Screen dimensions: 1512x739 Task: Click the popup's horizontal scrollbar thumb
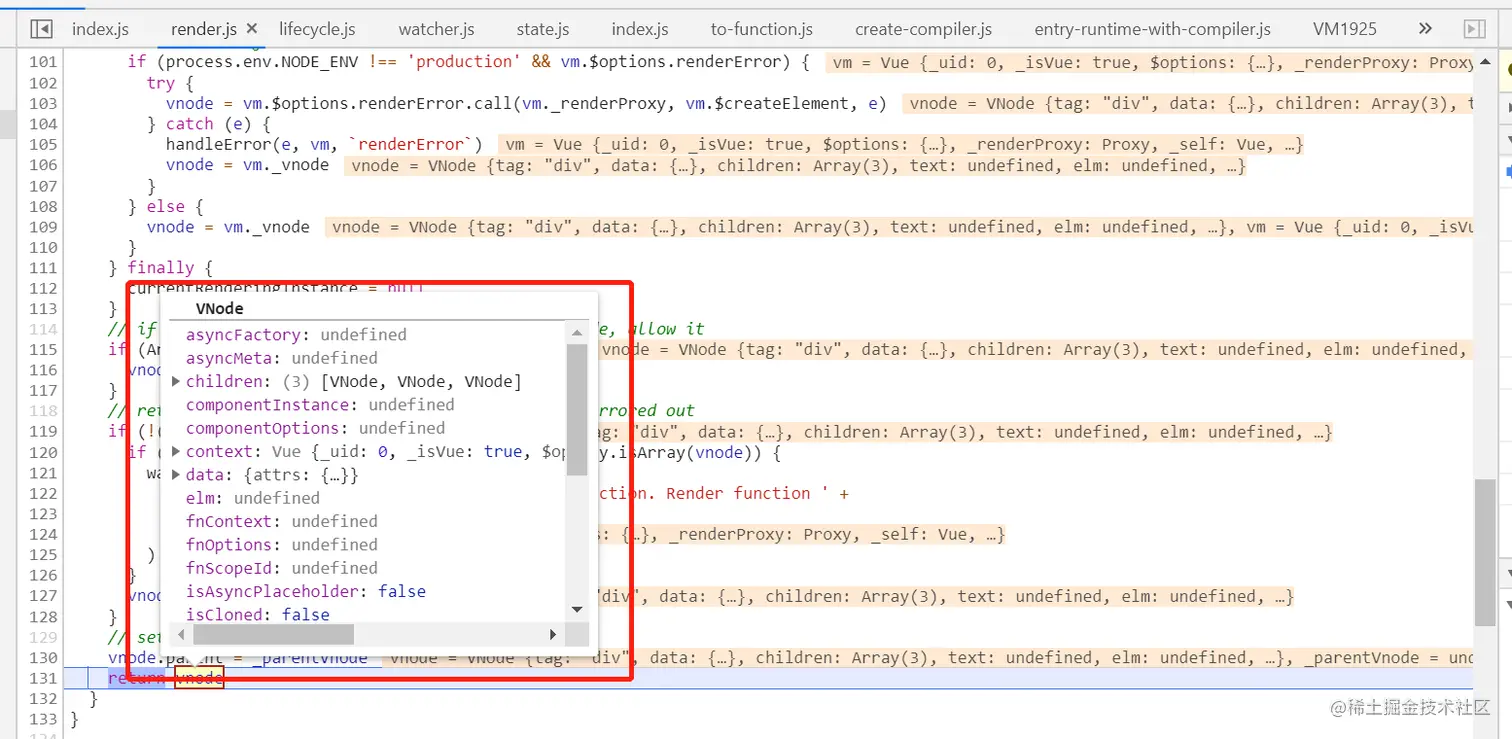273,634
